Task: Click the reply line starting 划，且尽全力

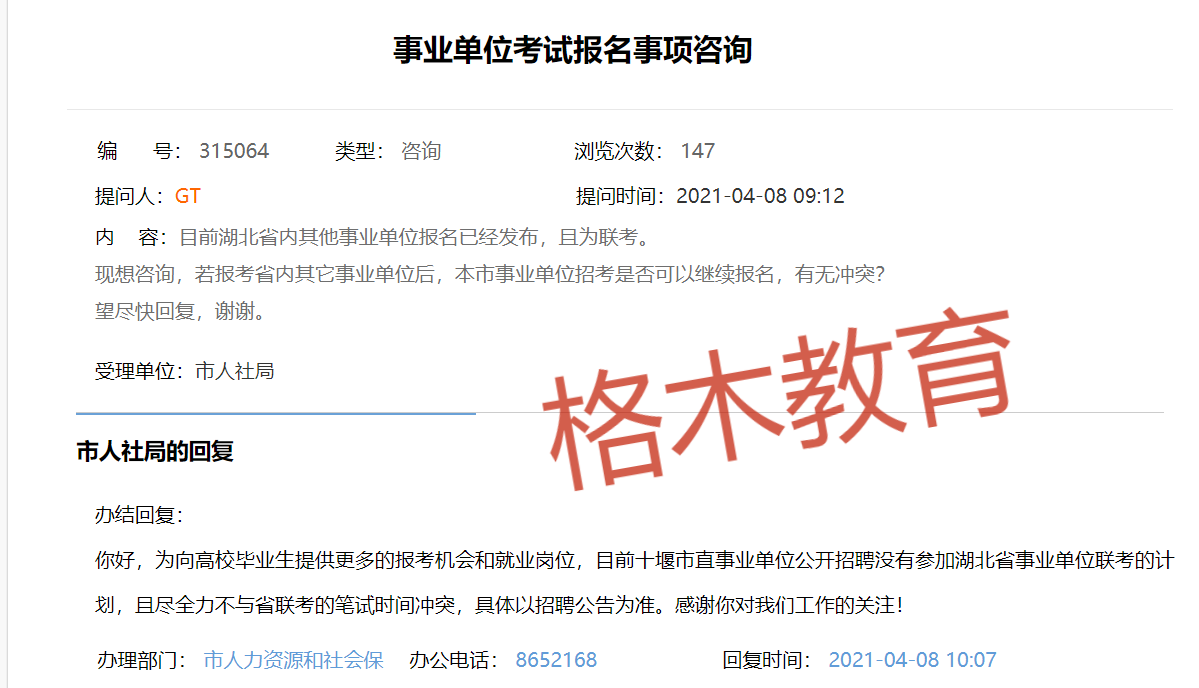Action: [499, 605]
